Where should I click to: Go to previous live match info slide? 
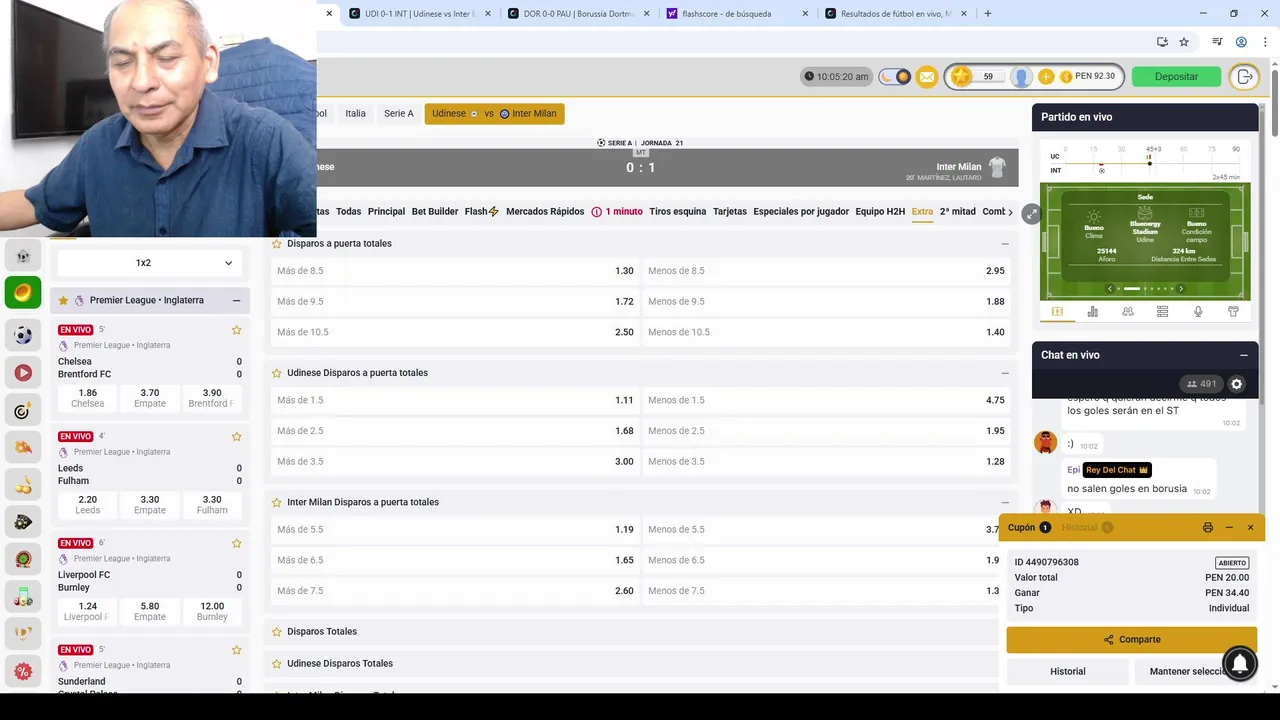click(x=1110, y=289)
